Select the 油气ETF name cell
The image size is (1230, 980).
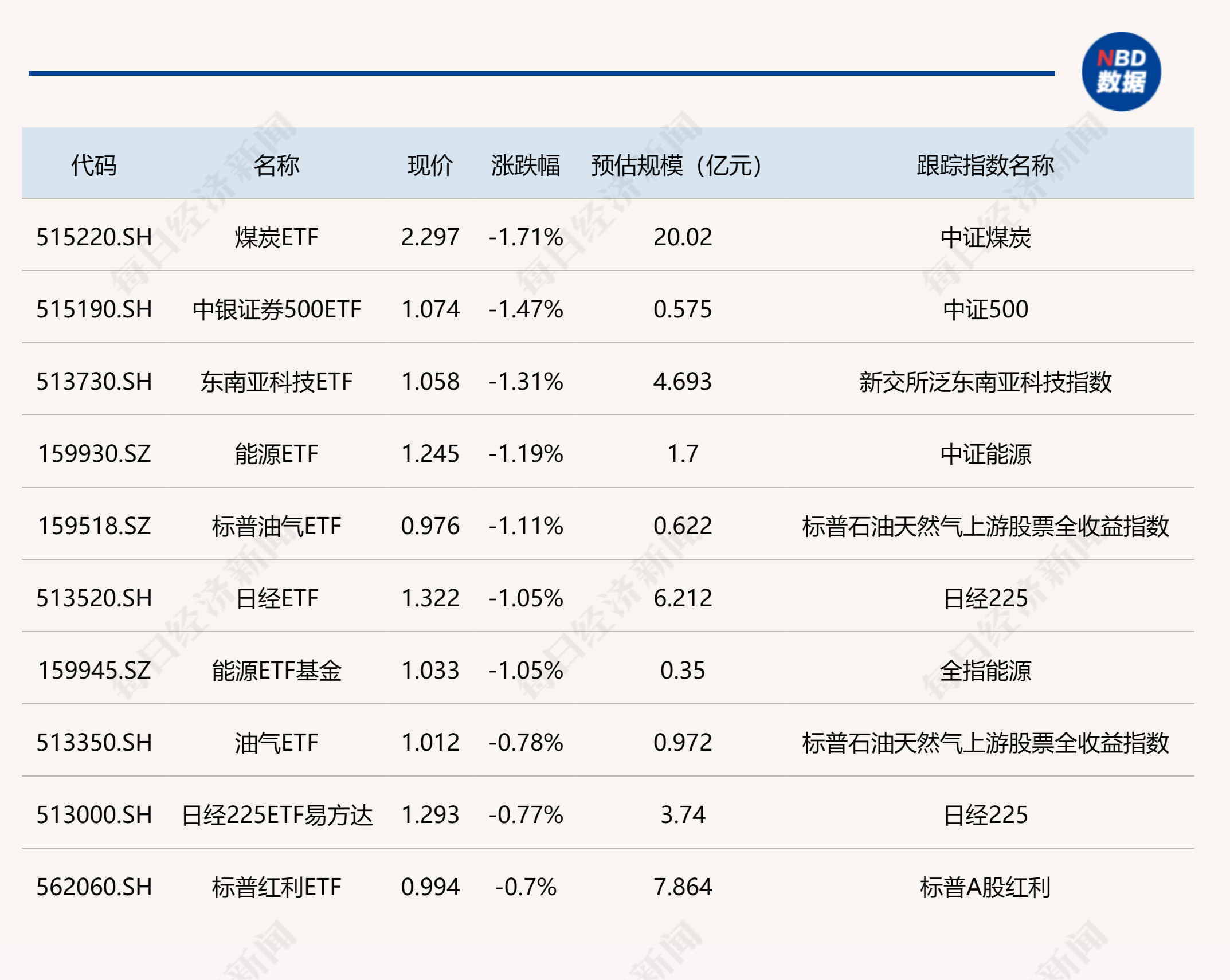[276, 743]
